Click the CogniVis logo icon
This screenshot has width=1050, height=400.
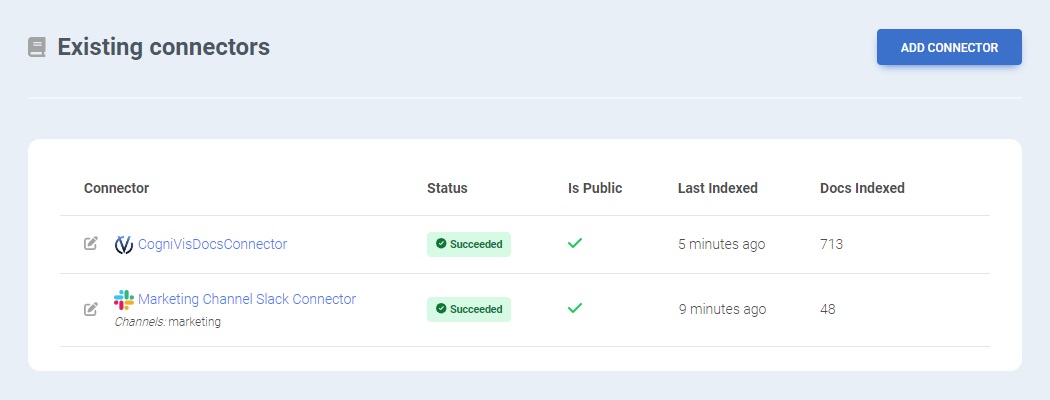pyautogui.click(x=124, y=244)
